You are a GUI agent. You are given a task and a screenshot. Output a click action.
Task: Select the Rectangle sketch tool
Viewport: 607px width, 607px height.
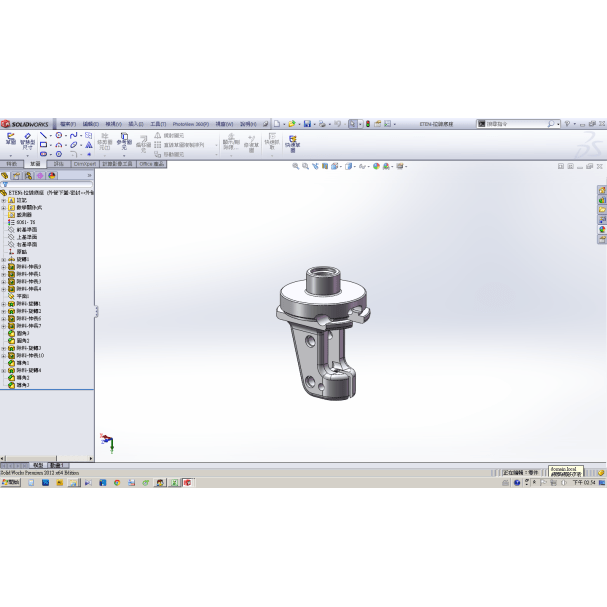[45, 144]
